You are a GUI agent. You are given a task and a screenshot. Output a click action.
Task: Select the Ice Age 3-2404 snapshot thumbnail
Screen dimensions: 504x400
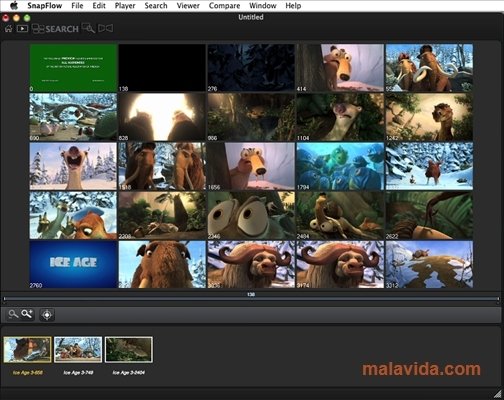(x=129, y=349)
